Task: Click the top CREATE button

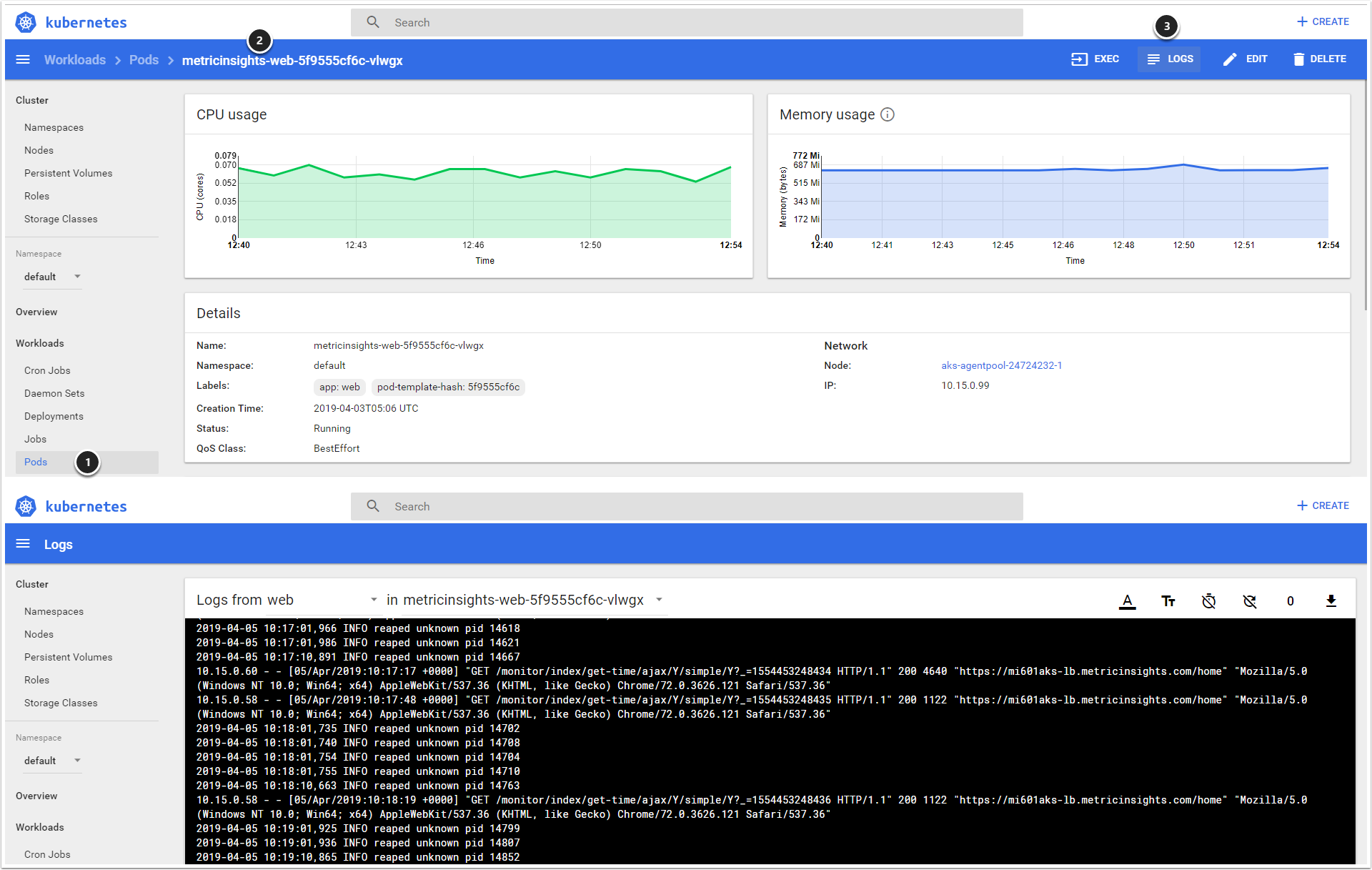Action: pyautogui.click(x=1323, y=22)
